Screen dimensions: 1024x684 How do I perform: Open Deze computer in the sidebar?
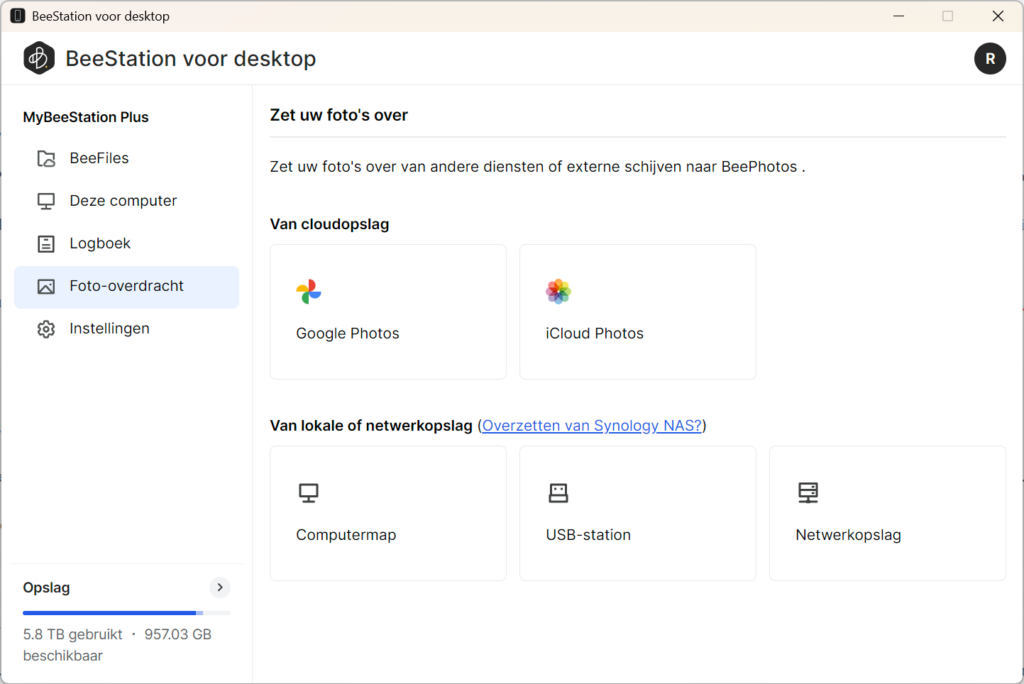point(123,201)
